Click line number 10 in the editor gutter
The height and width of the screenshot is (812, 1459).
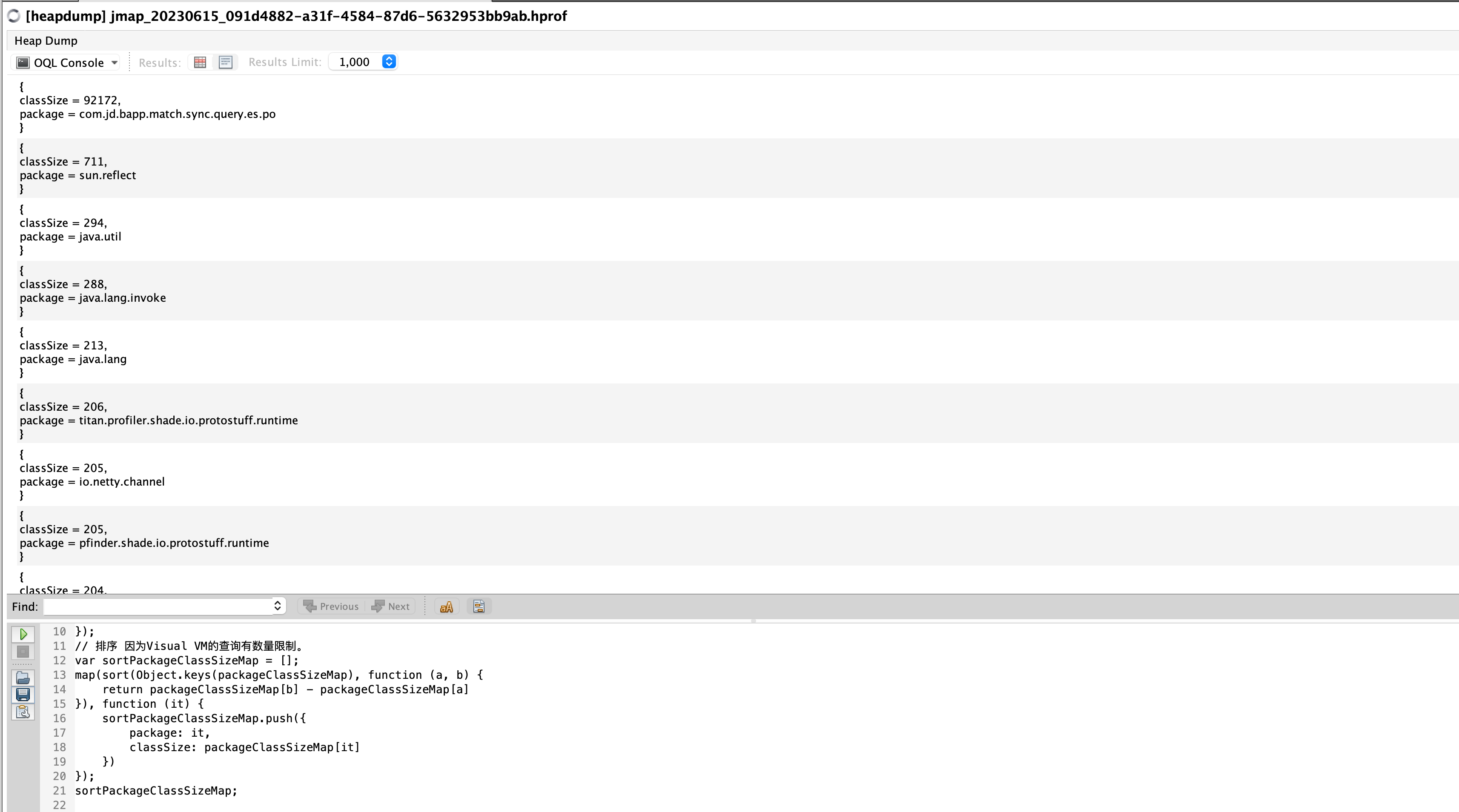pyautogui.click(x=60, y=632)
